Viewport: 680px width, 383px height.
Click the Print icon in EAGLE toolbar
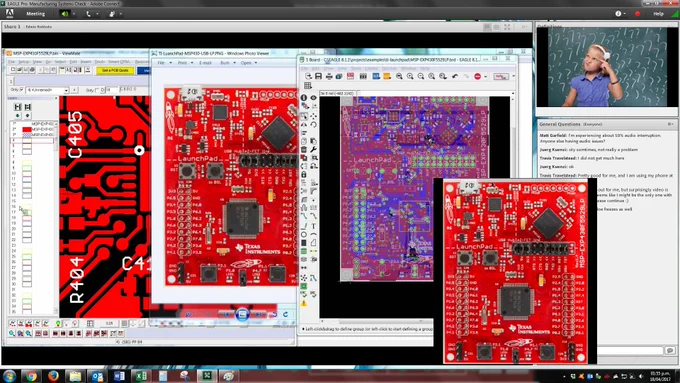329,76
